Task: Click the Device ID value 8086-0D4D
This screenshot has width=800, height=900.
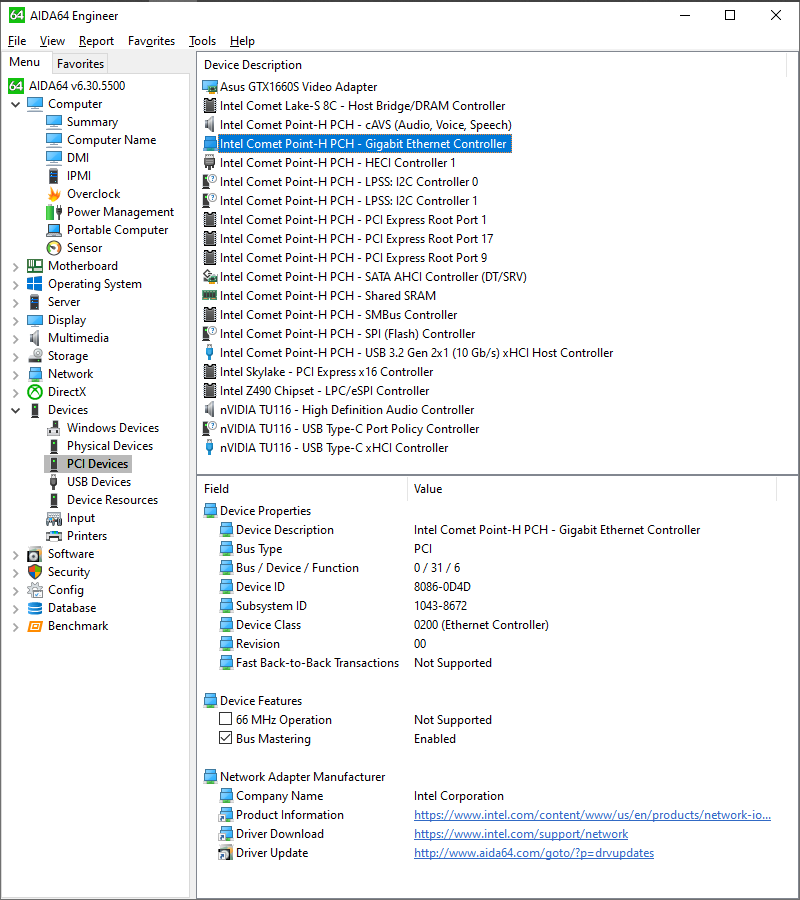Action: pos(442,587)
